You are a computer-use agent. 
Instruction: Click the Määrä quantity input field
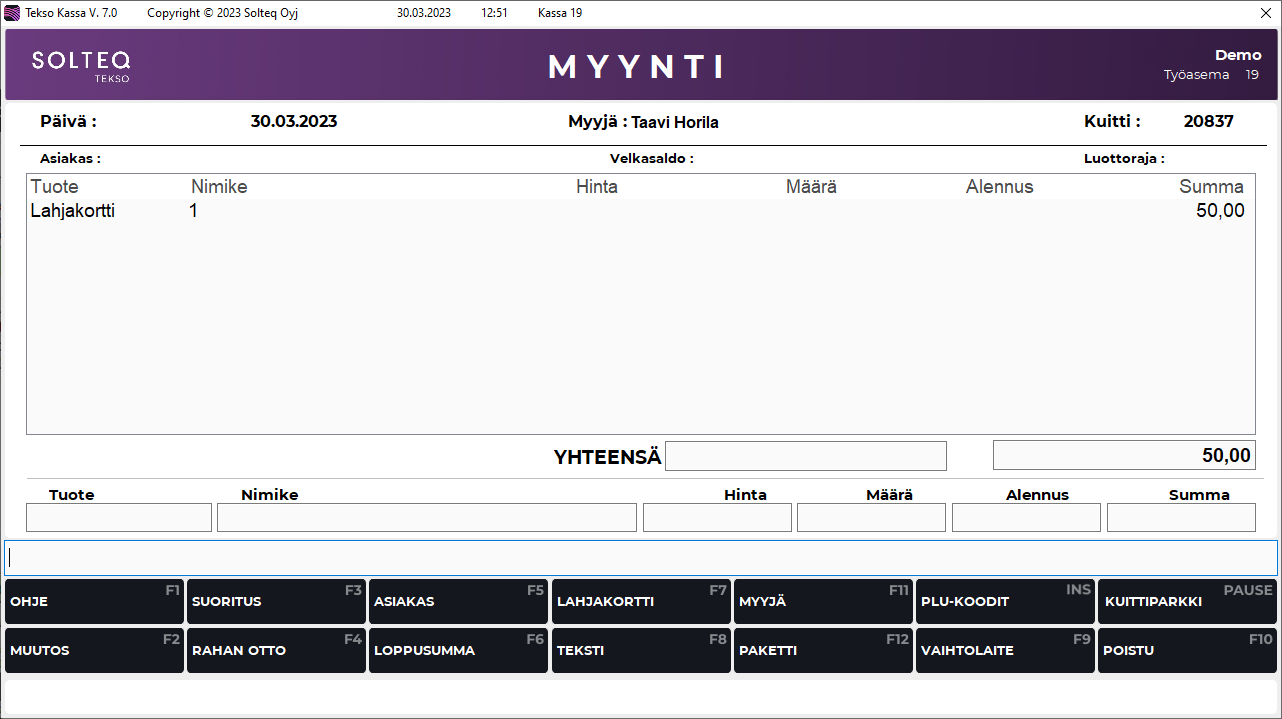tap(871, 518)
